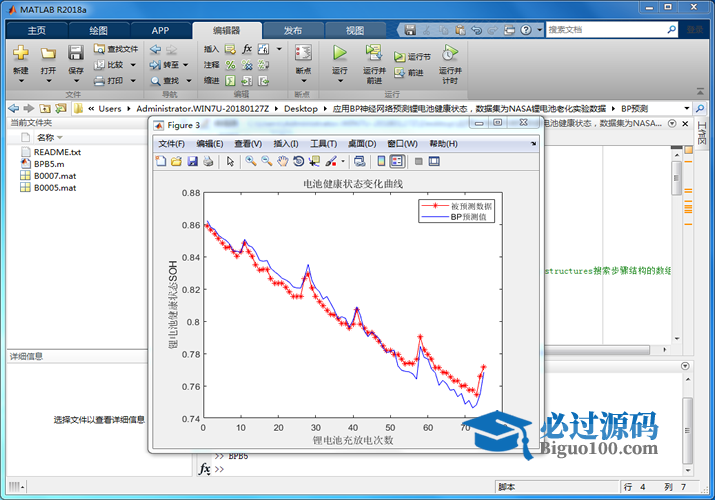
Task: Click the Find Files (查找文件) button
Action: tap(116, 48)
